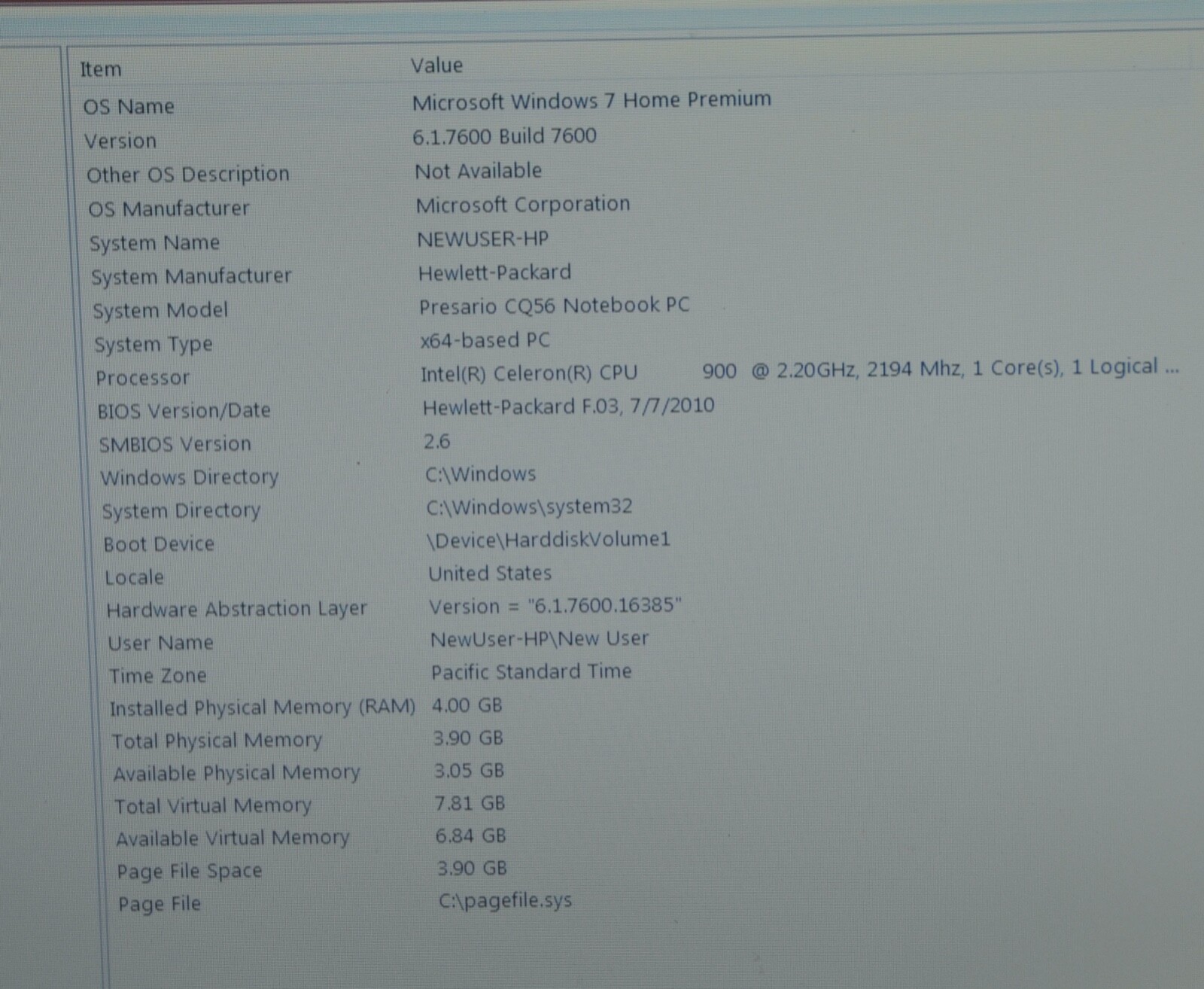Select the SMBIOS value '2.6'
Viewport: 1204px width, 989px height.
[x=436, y=441]
